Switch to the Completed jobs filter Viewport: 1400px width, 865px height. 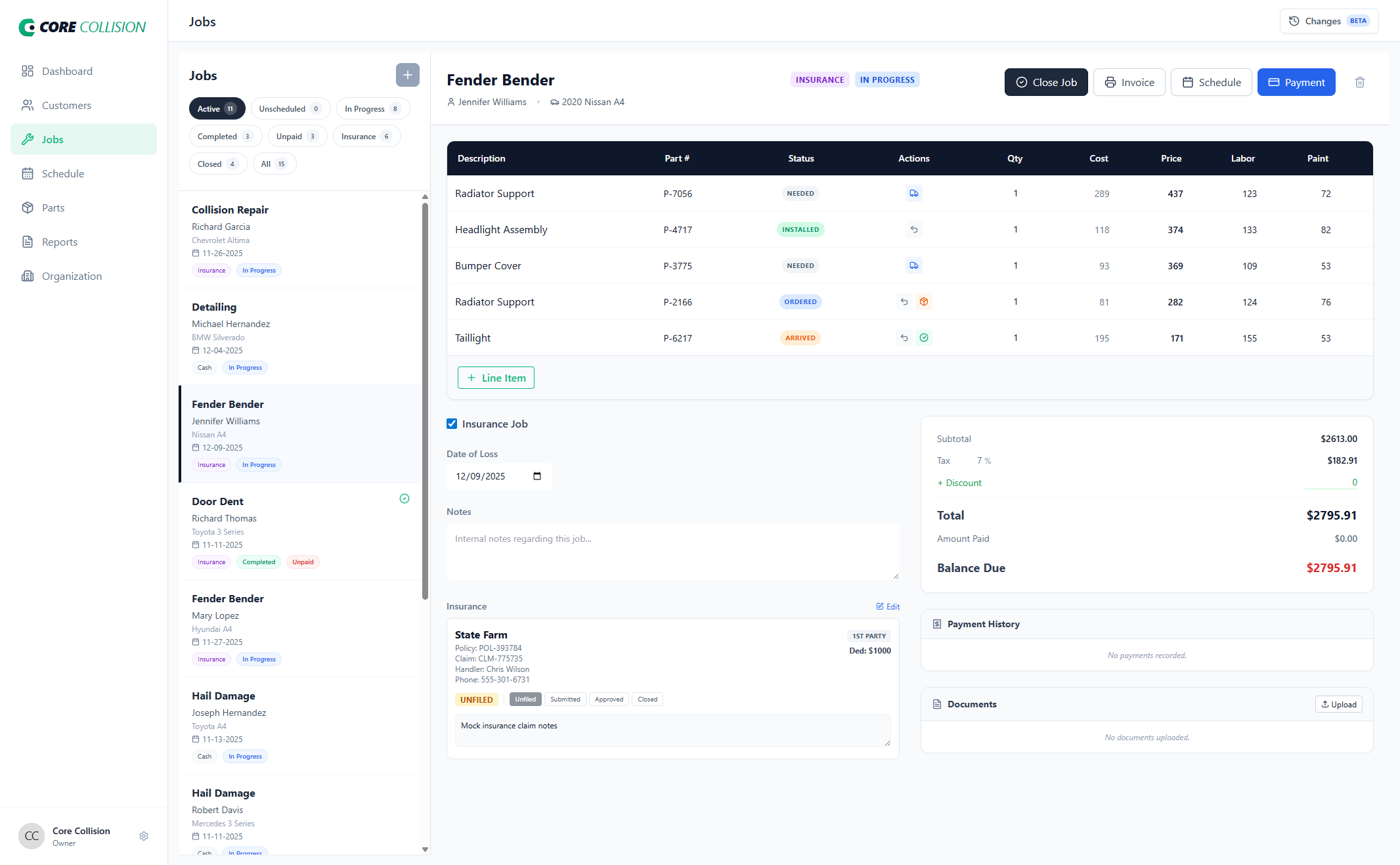pyautogui.click(x=225, y=136)
